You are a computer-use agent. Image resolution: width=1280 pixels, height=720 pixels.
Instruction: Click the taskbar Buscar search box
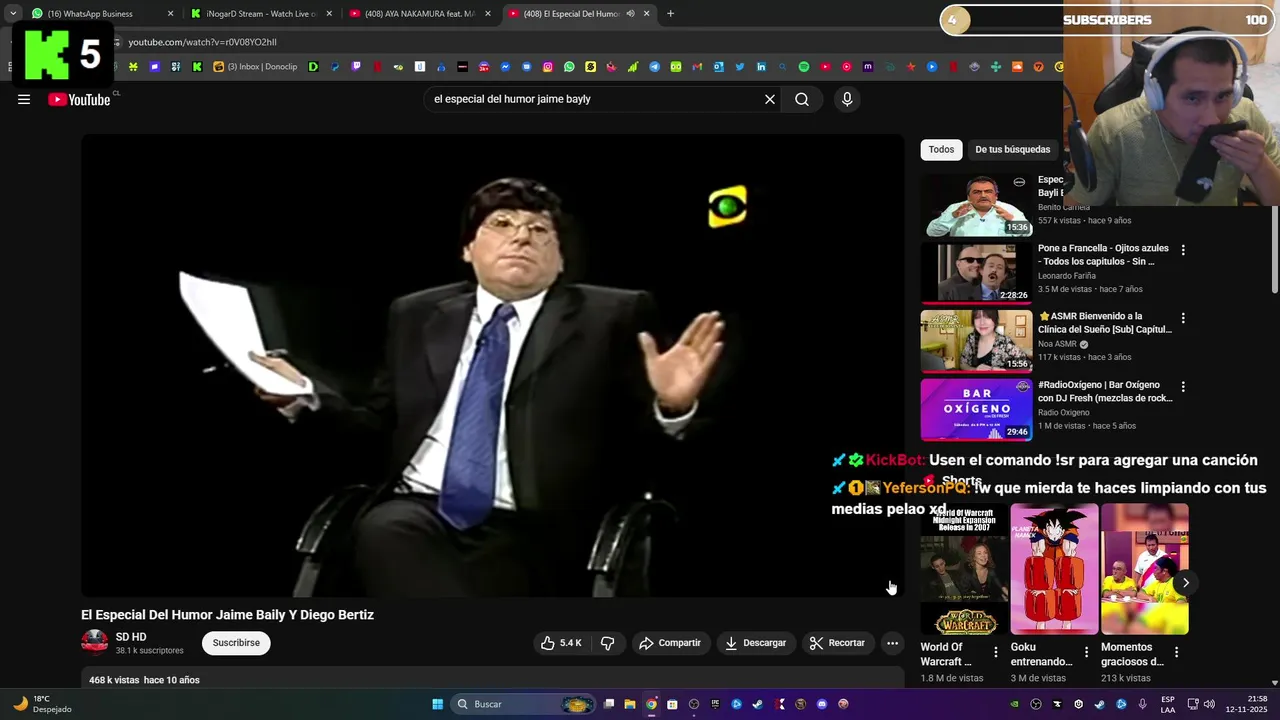click(522, 704)
